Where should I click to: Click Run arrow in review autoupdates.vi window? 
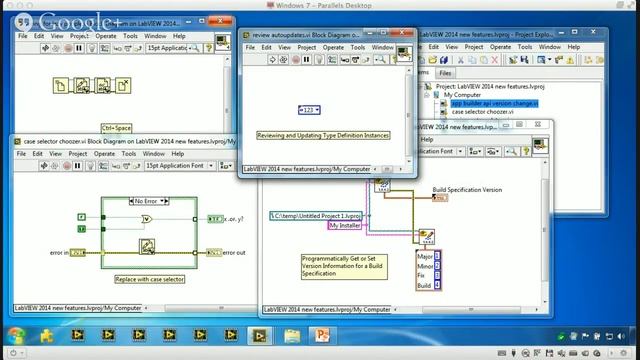coord(272,60)
